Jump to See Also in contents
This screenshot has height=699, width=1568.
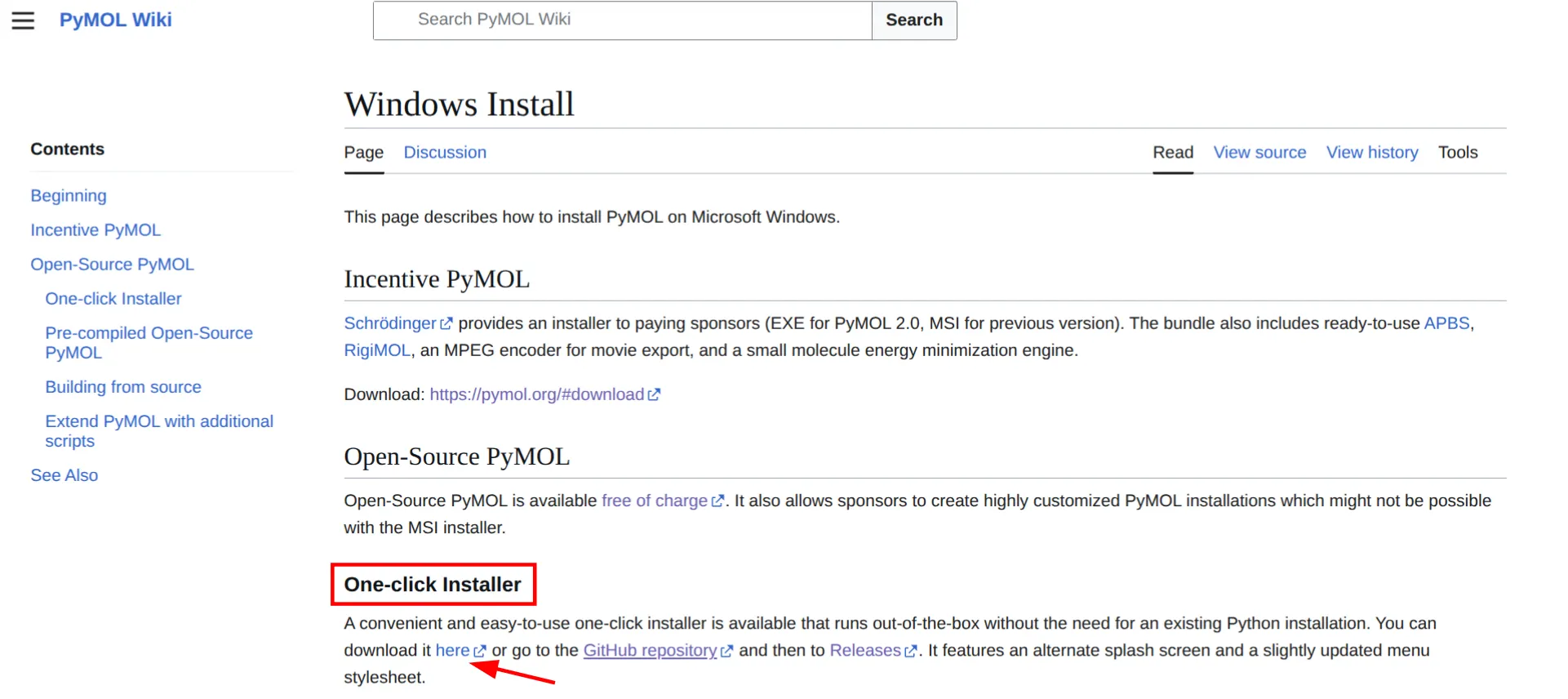click(x=64, y=475)
